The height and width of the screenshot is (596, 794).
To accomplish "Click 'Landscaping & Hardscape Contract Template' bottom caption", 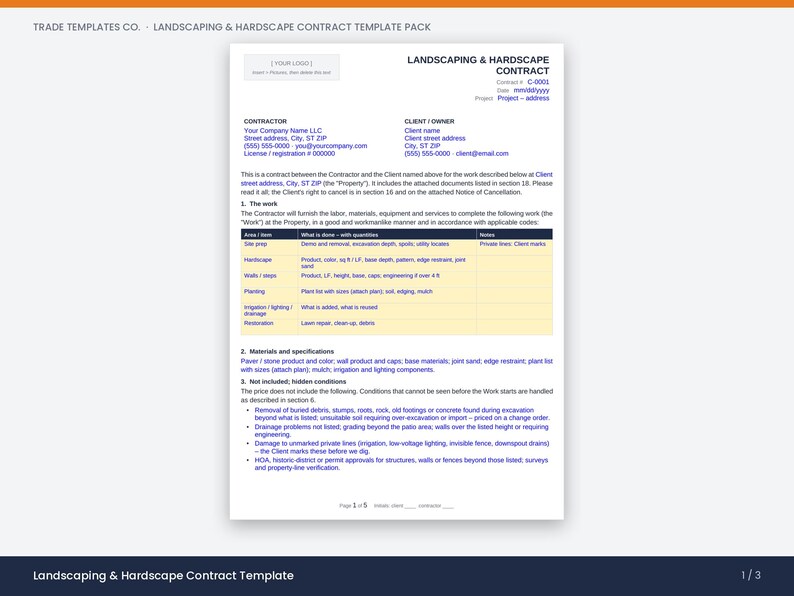I will [x=163, y=576].
